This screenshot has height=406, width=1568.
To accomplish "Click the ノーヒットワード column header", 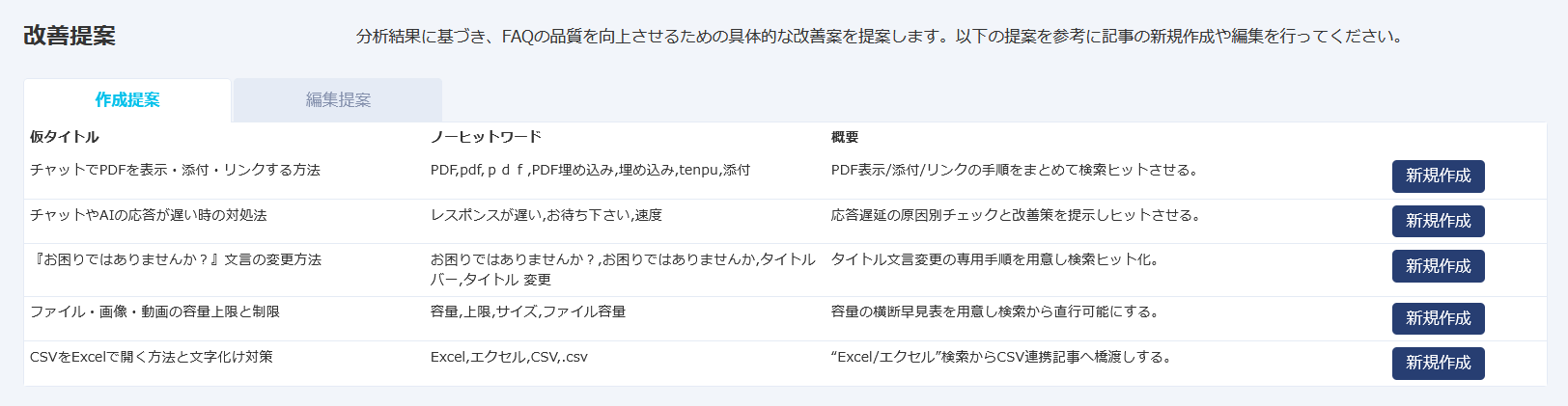I will [x=486, y=137].
